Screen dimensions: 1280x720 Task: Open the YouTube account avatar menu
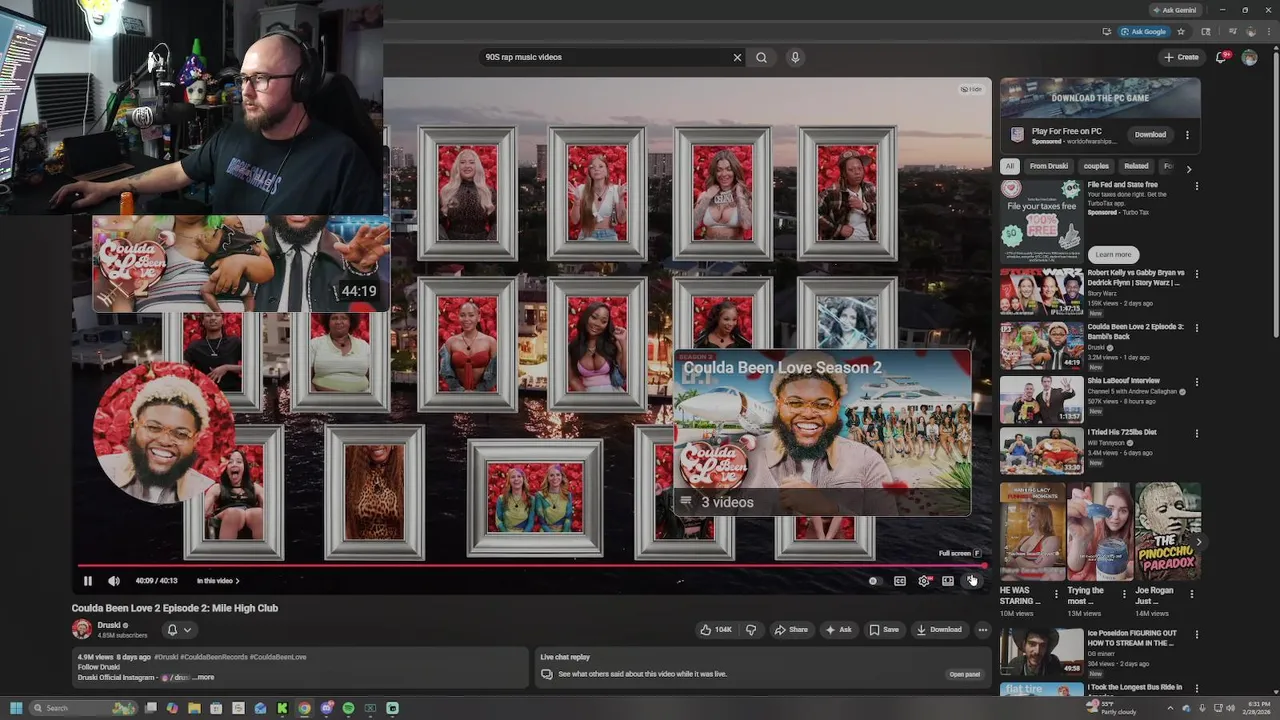point(1249,57)
